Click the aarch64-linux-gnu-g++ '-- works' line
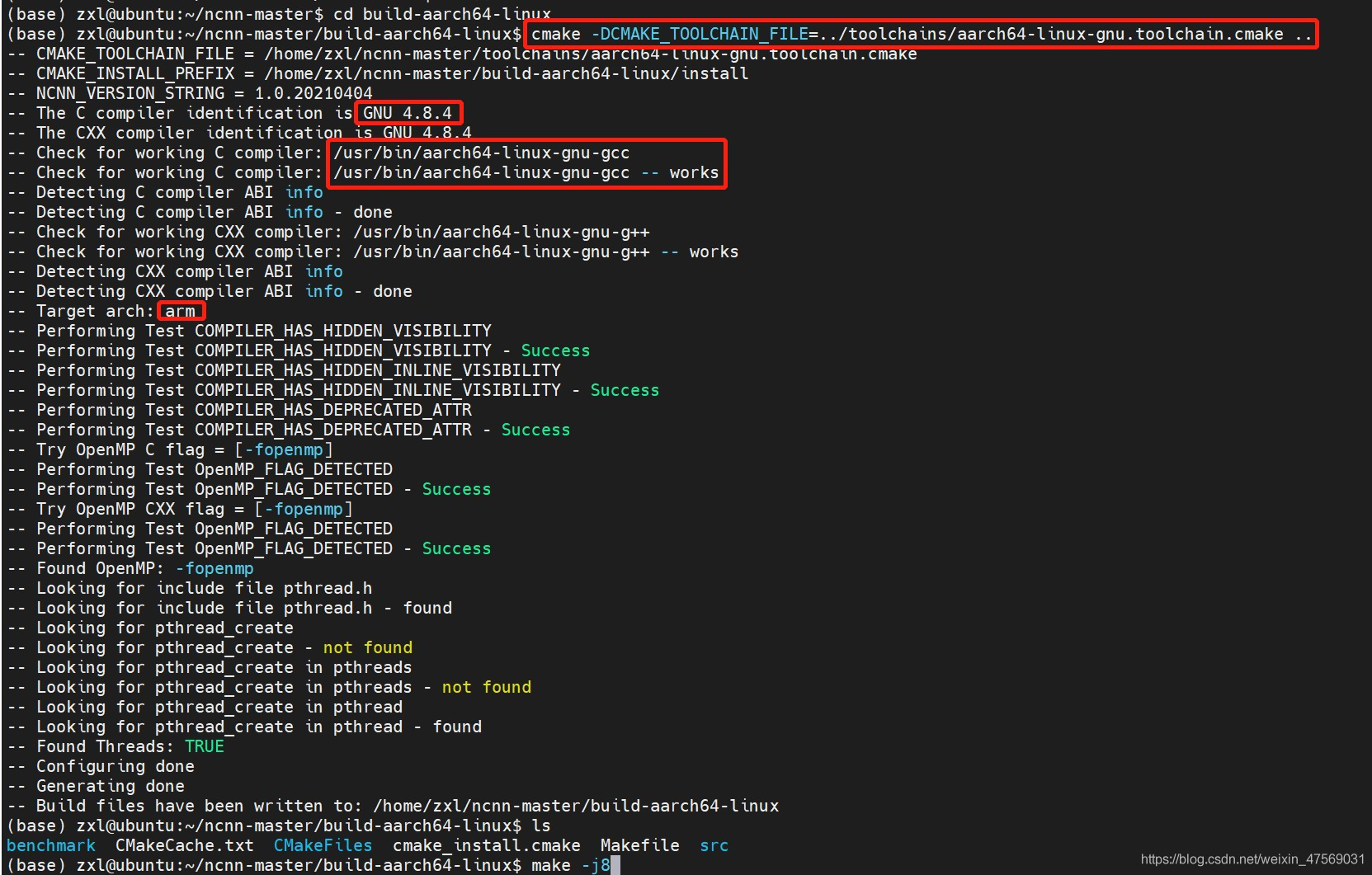 [374, 252]
